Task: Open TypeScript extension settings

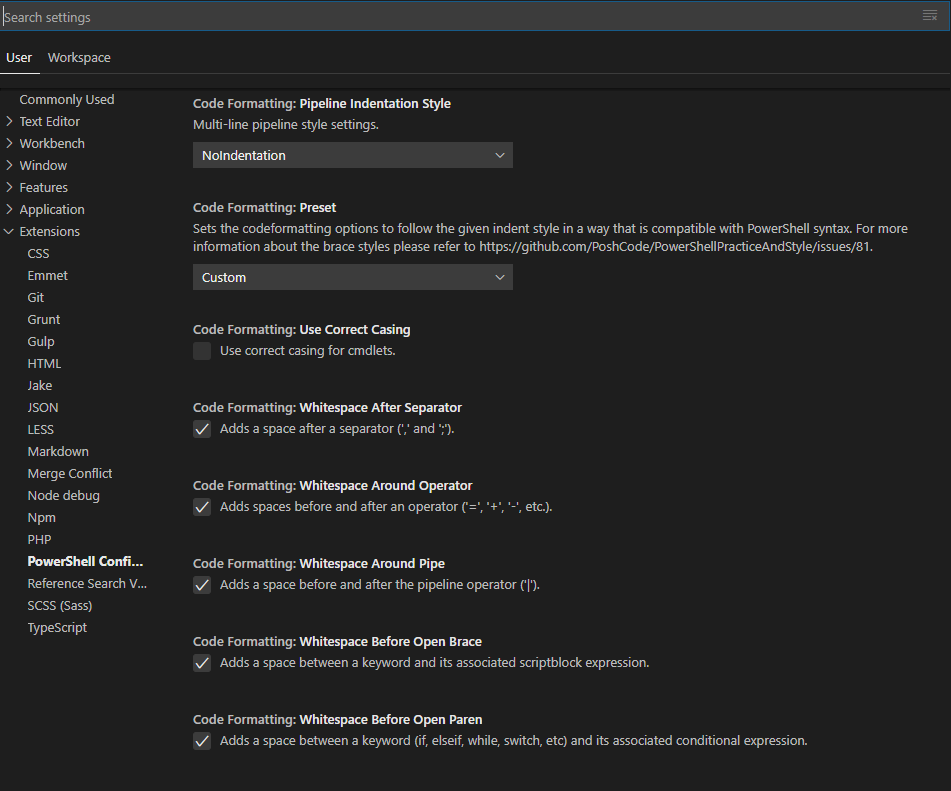Action: click(57, 627)
